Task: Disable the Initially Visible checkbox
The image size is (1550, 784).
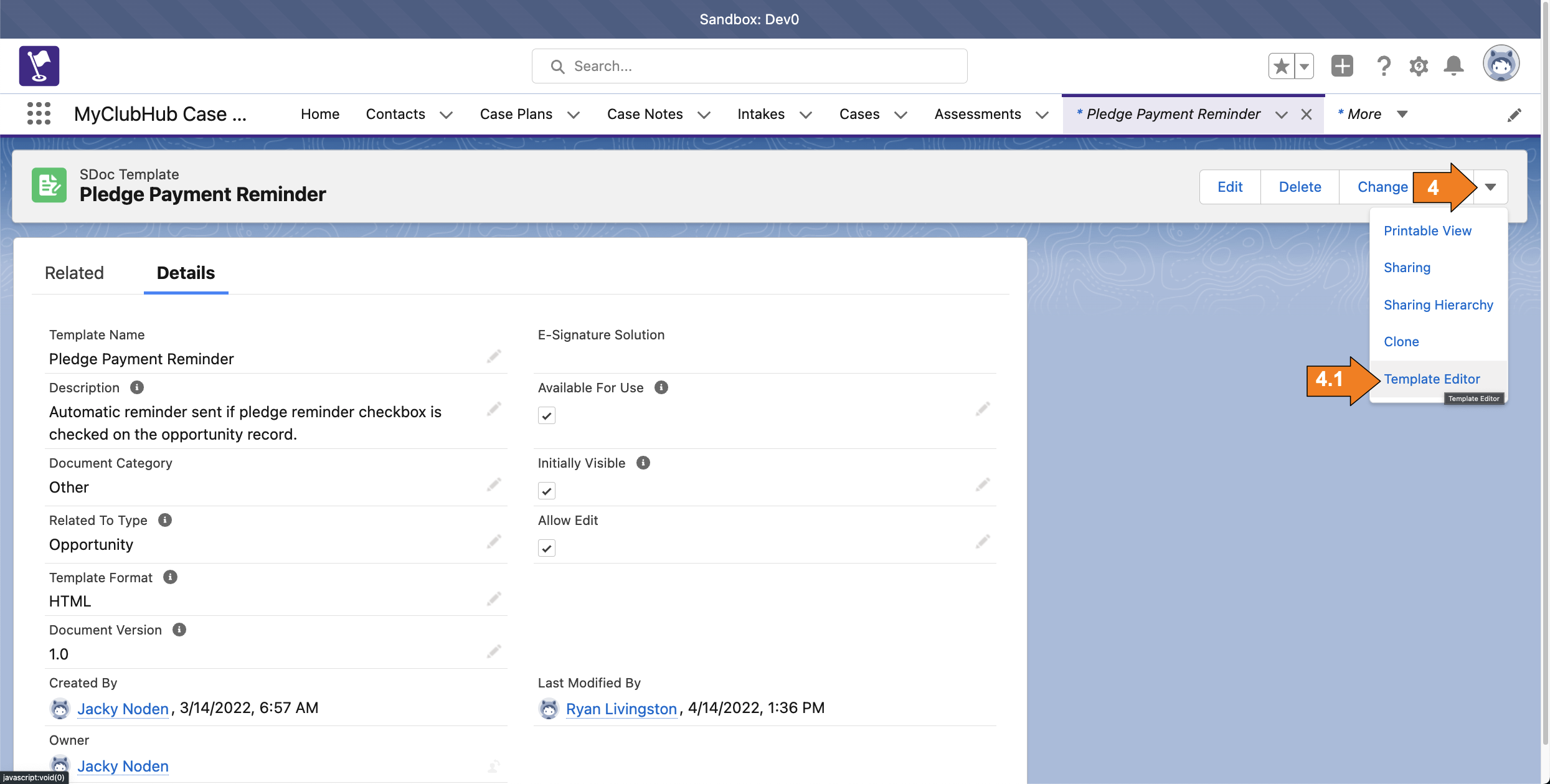Action: click(x=546, y=491)
